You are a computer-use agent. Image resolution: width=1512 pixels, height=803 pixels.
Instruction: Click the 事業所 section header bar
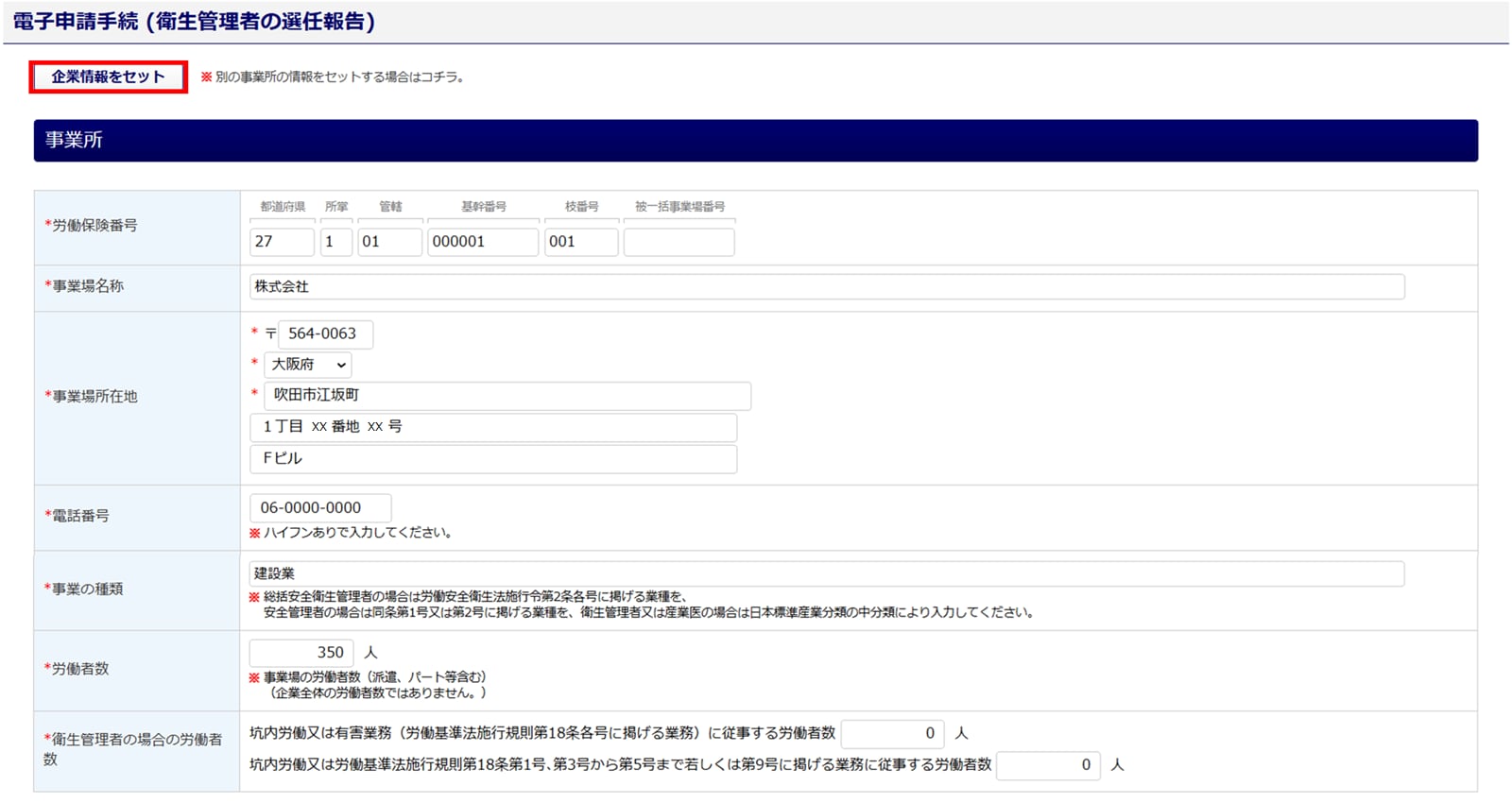(755, 141)
